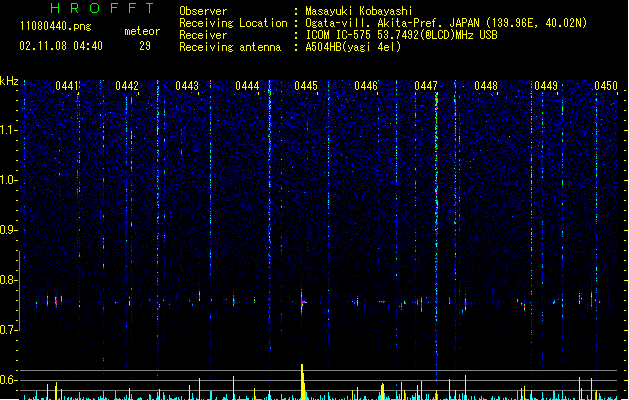Click the Receiving Location field label
The image size is (629, 400).
pos(233,23)
